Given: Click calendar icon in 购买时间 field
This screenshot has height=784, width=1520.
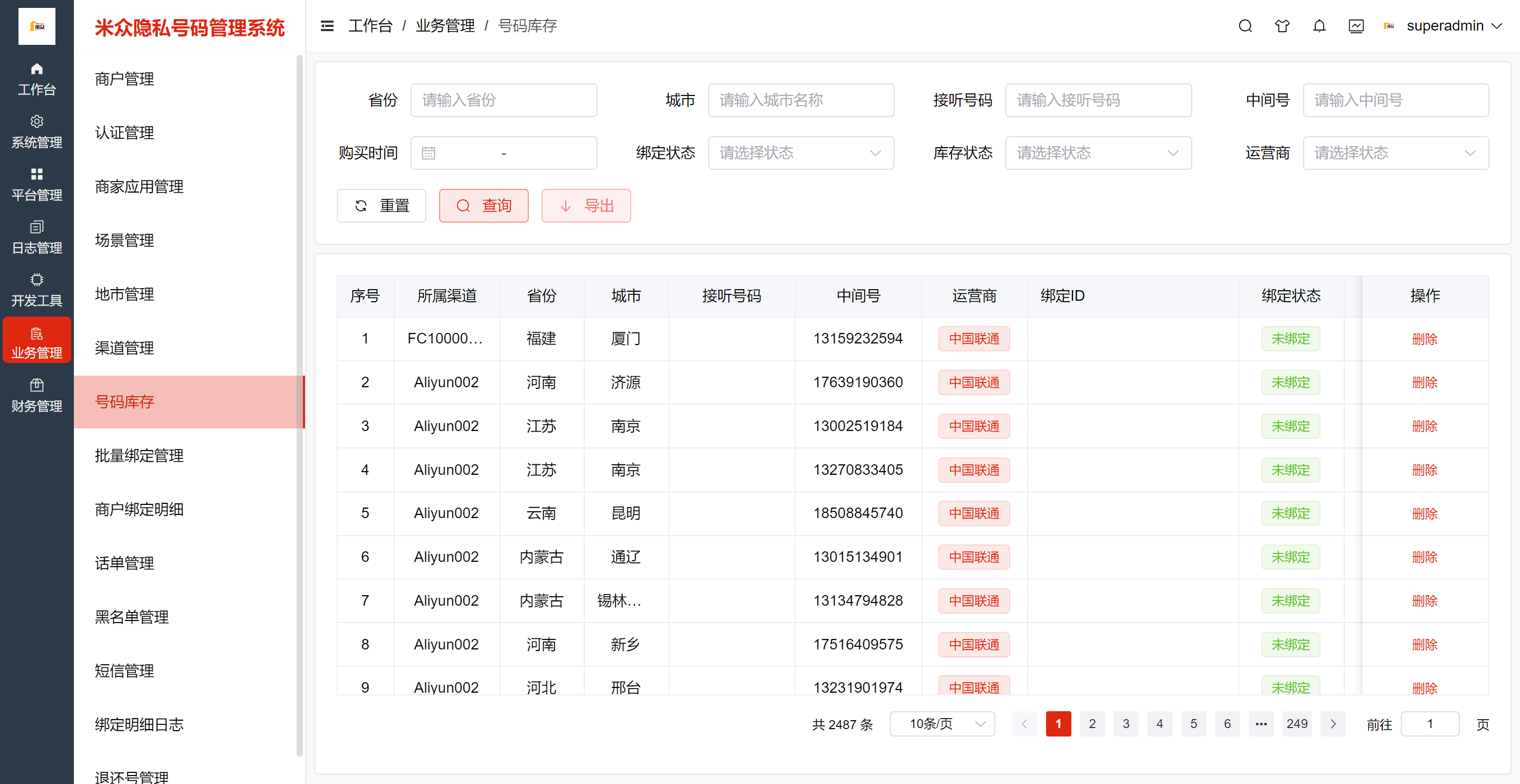Looking at the screenshot, I should pos(429,154).
